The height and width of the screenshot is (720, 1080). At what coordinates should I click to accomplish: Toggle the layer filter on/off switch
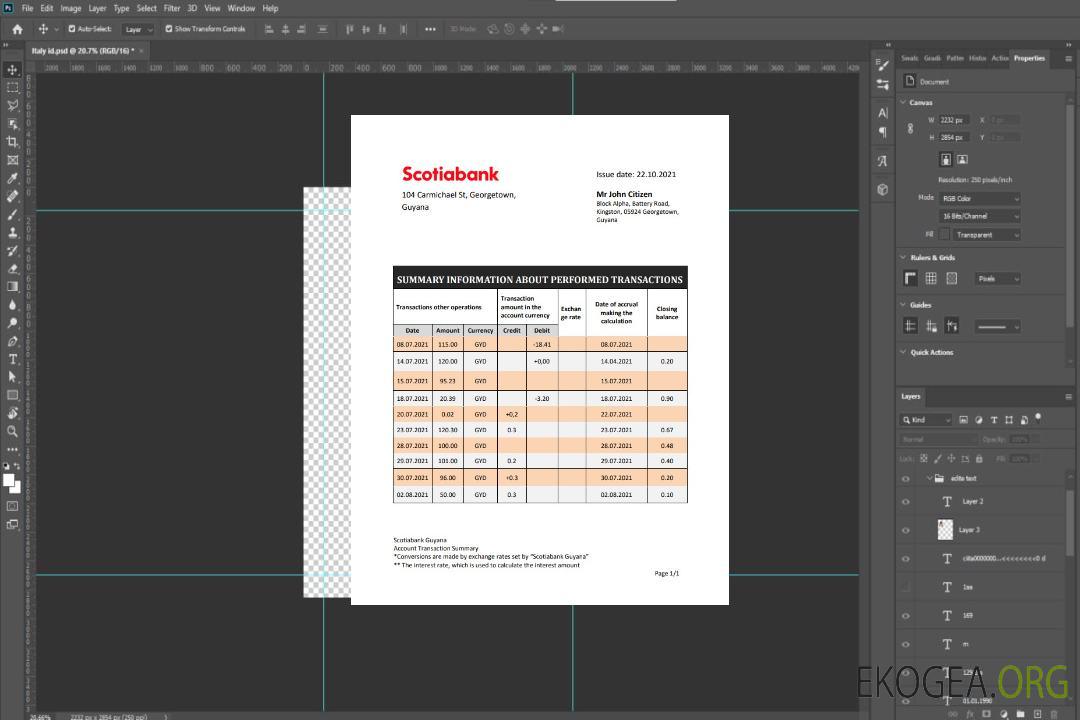click(x=1038, y=418)
